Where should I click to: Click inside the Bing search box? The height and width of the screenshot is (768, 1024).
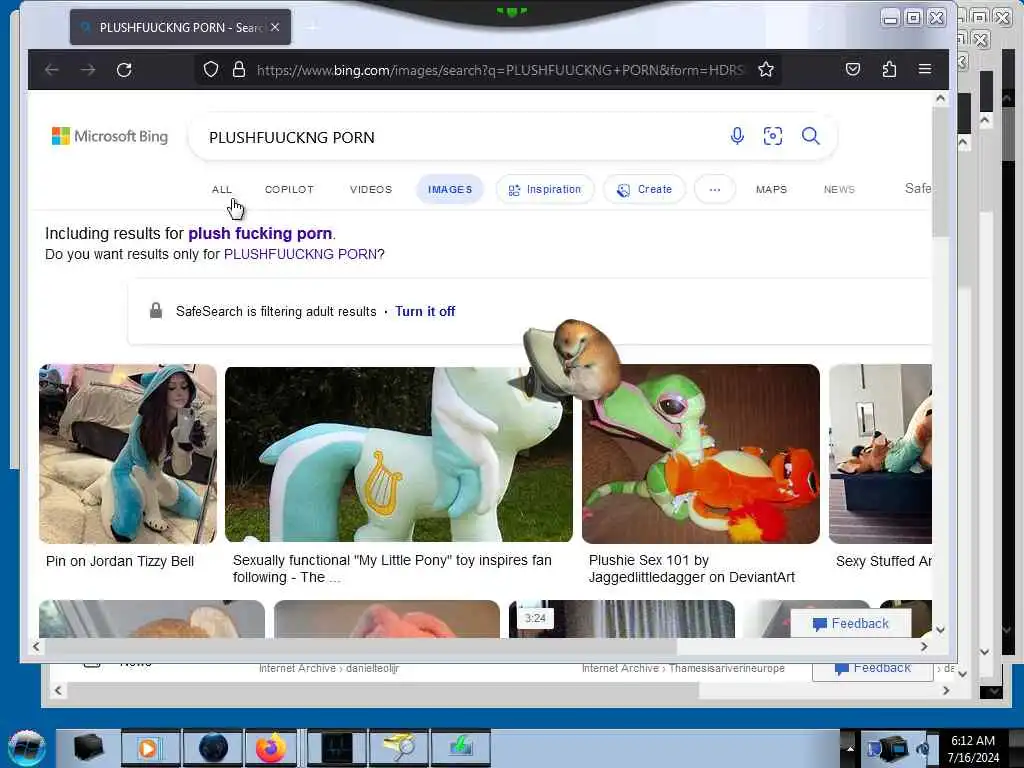click(457, 137)
